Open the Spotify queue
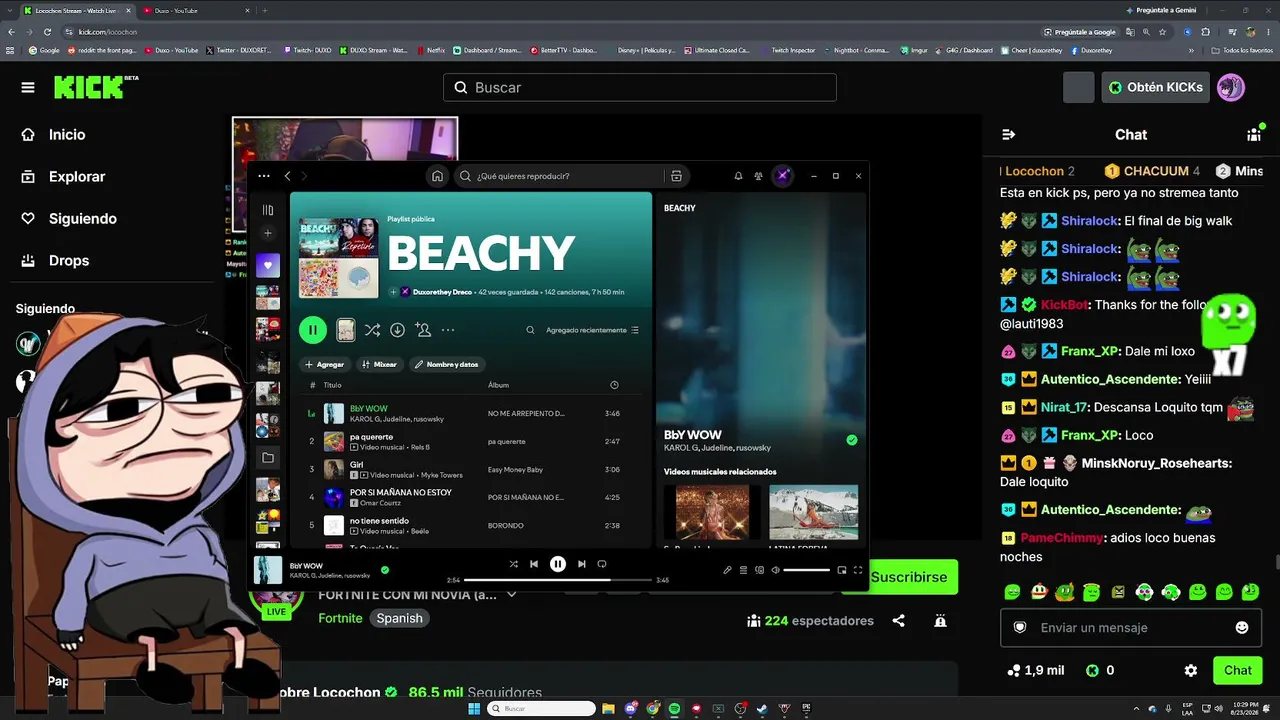Screen dimensions: 1280x720 point(743,570)
